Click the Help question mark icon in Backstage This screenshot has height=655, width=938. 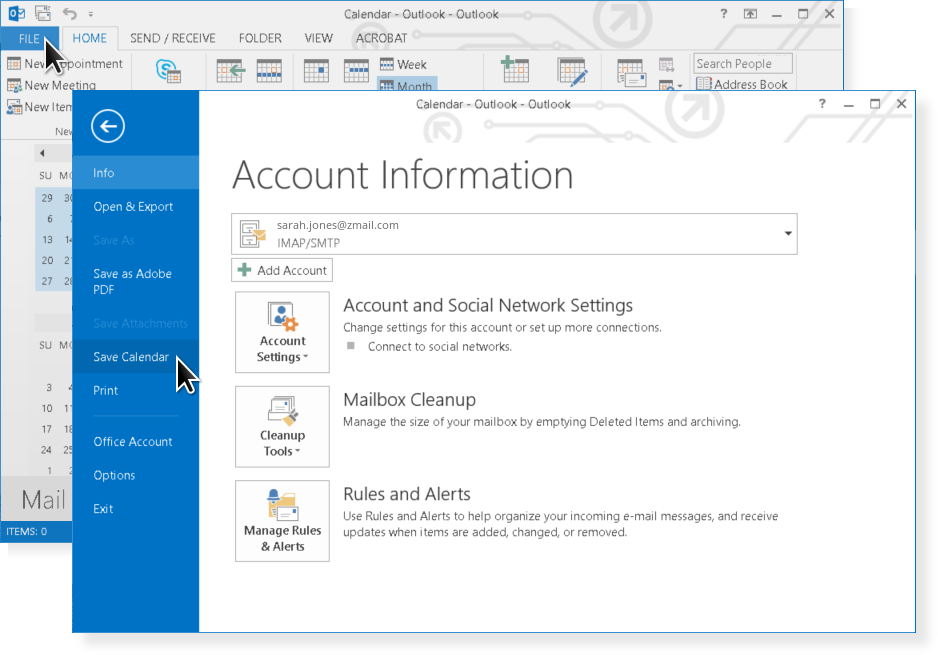click(x=822, y=104)
